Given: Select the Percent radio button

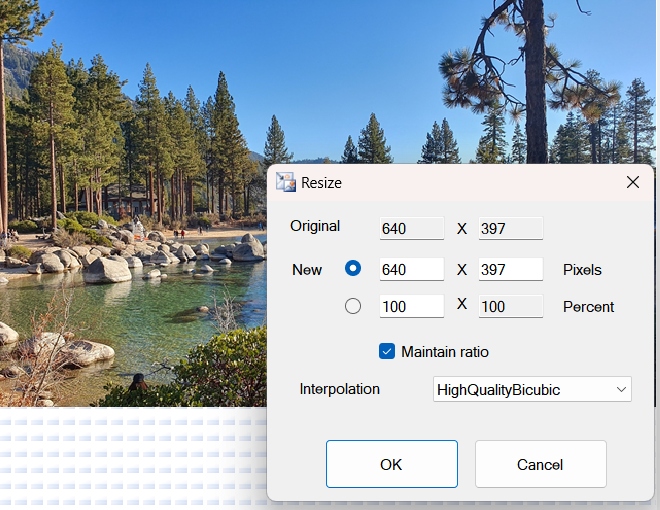Looking at the screenshot, I should [x=353, y=306].
